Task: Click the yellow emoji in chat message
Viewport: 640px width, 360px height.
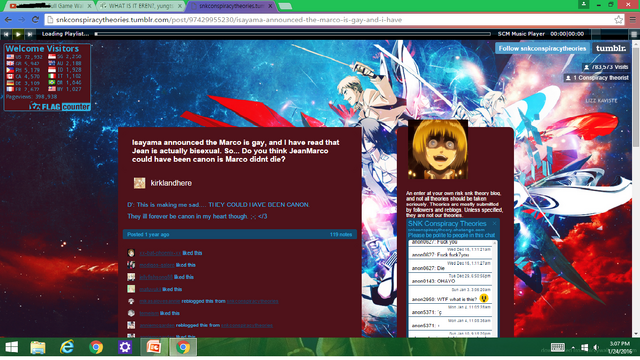Action: pyautogui.click(x=484, y=298)
